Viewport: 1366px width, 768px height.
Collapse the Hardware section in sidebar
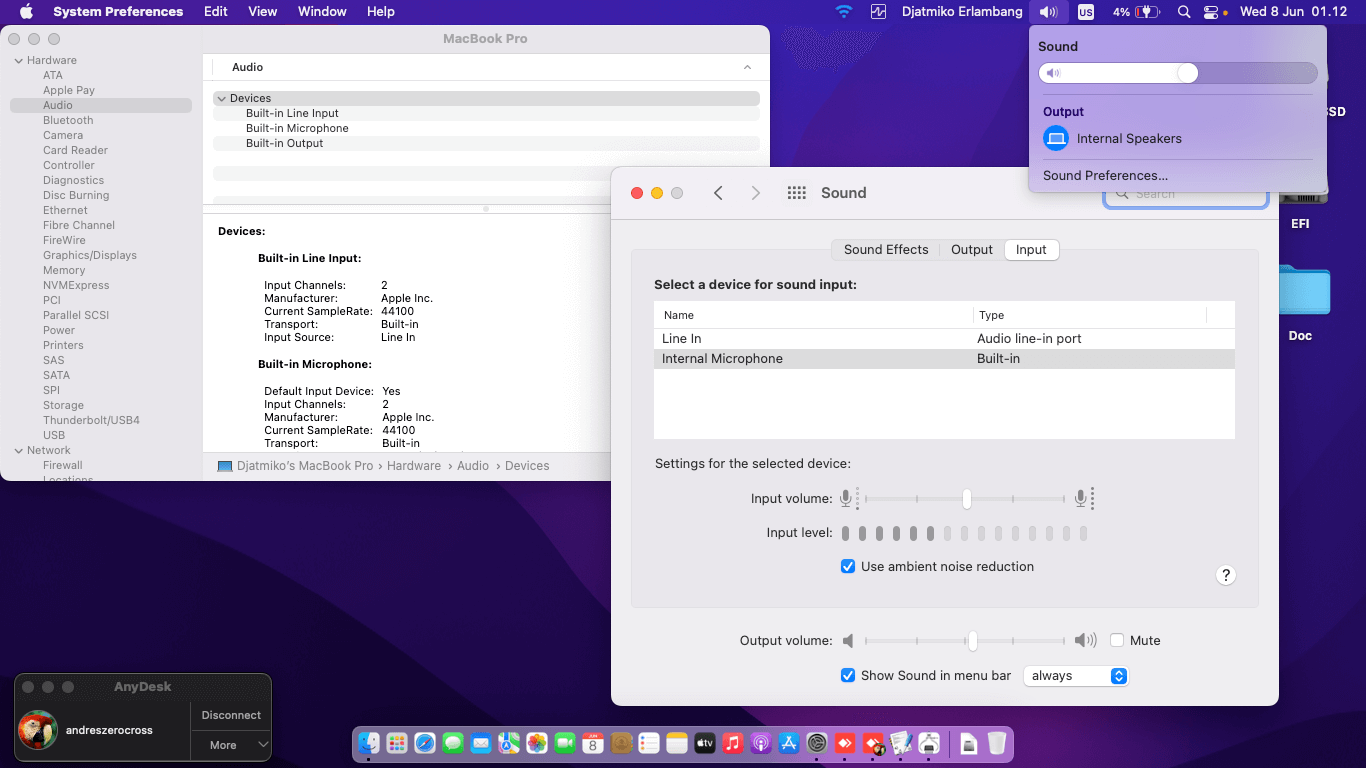click(x=18, y=61)
